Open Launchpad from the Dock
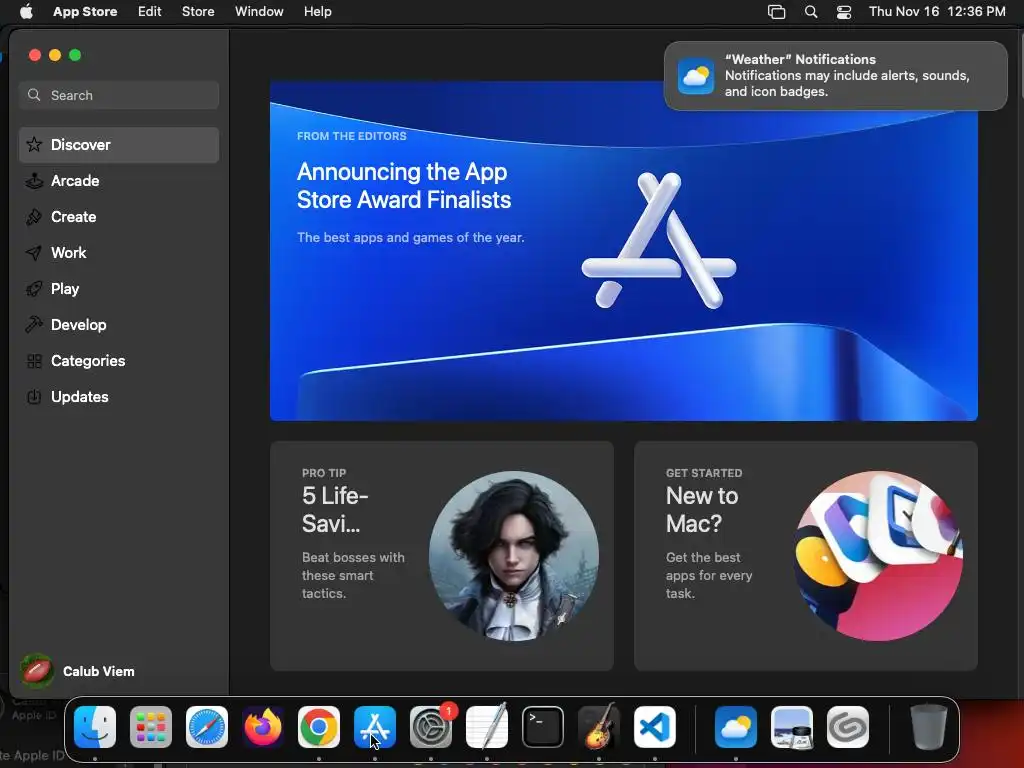 (x=151, y=727)
